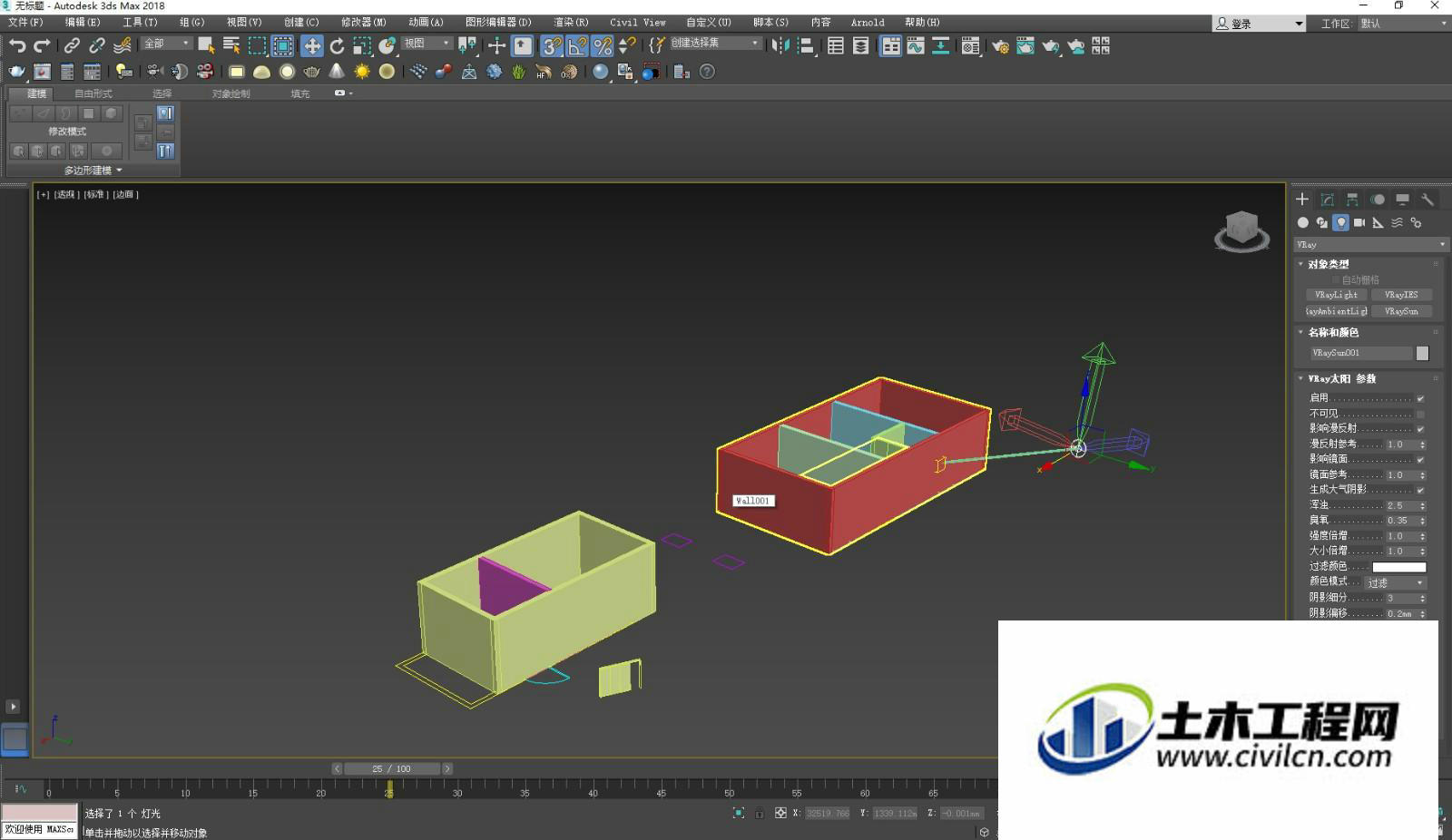Open Select by Name list icon
The image size is (1452, 840).
pyautogui.click(x=231, y=45)
